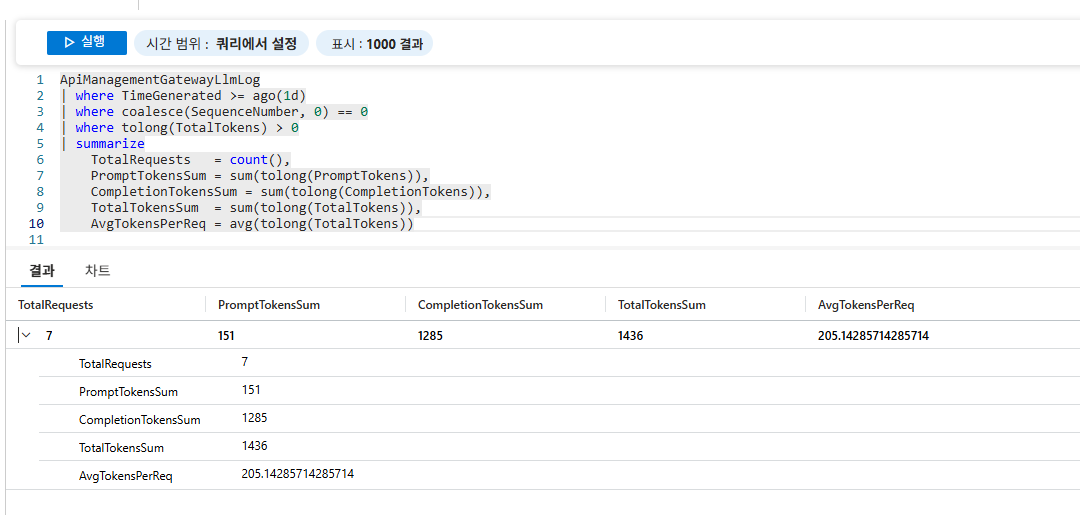Screen dimensions: 1080x515
Task: Click the play icon on 실행 button
Action: coord(68,43)
